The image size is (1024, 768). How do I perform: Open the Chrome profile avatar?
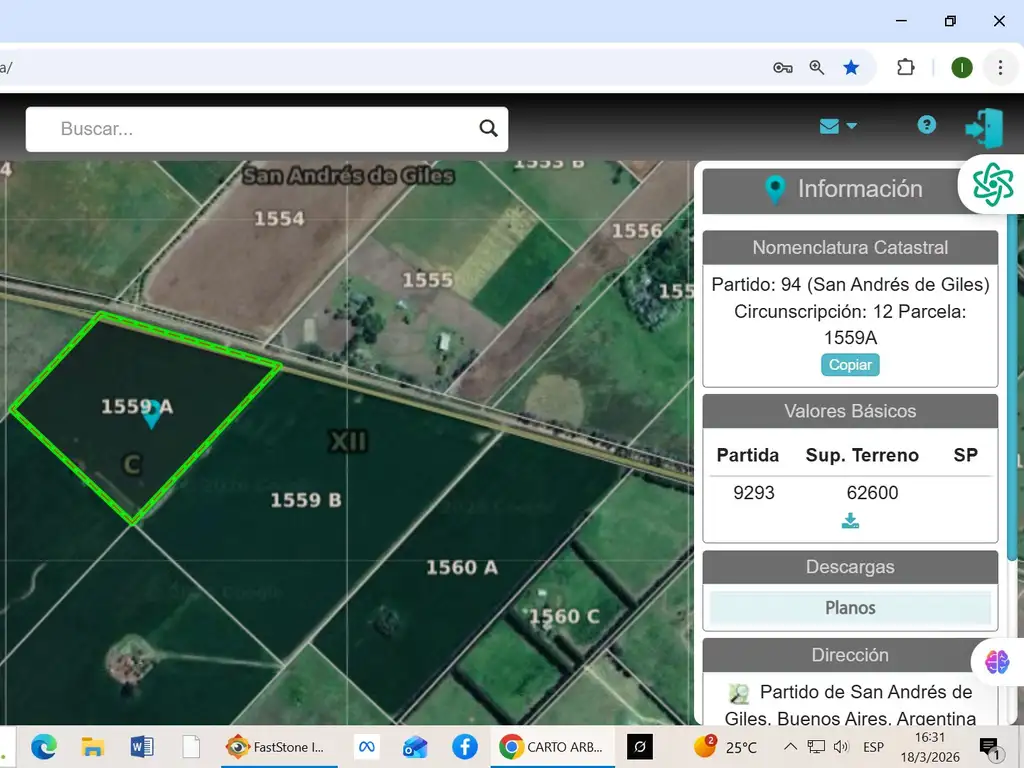(961, 67)
